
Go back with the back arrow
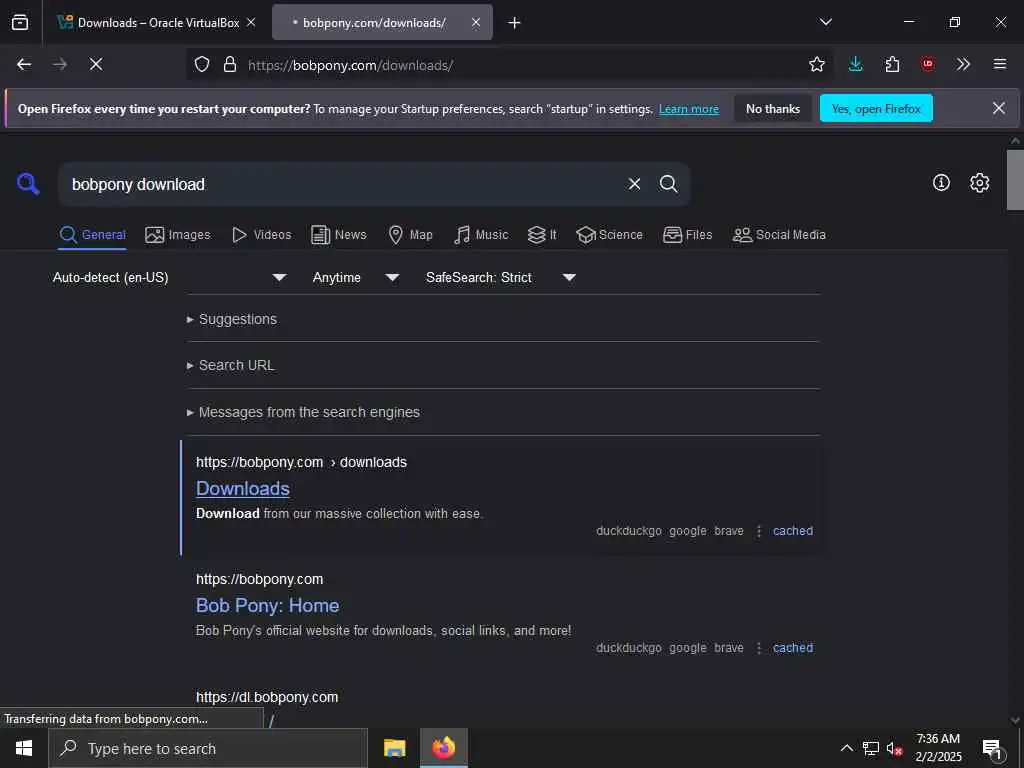[x=24, y=64]
